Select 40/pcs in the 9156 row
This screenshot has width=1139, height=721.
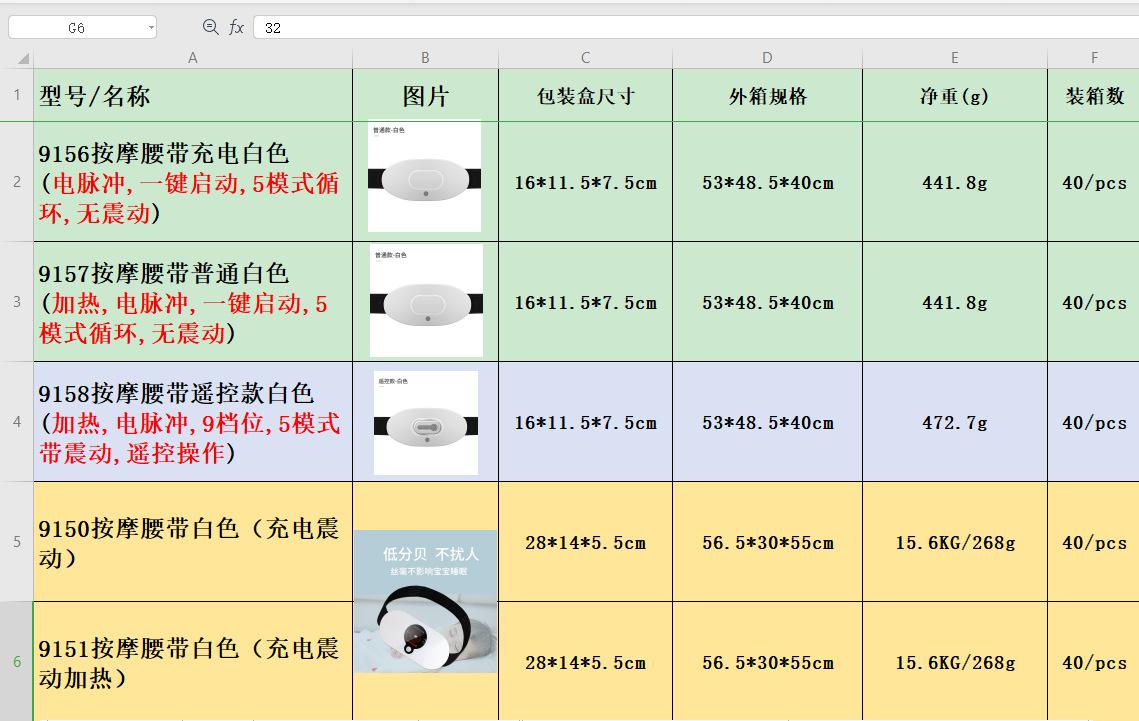point(1093,182)
